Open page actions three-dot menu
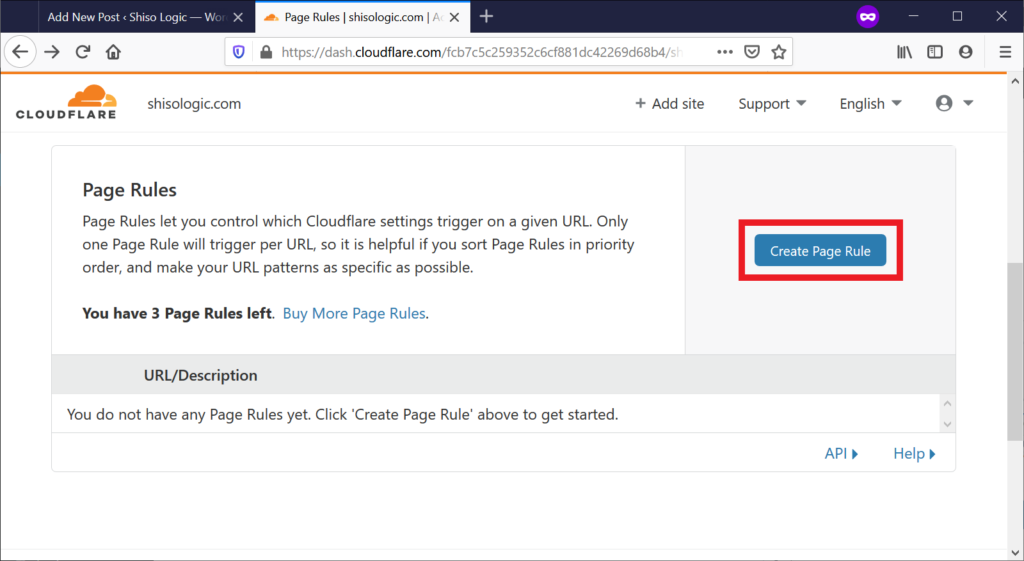This screenshot has width=1024, height=561. (x=725, y=52)
